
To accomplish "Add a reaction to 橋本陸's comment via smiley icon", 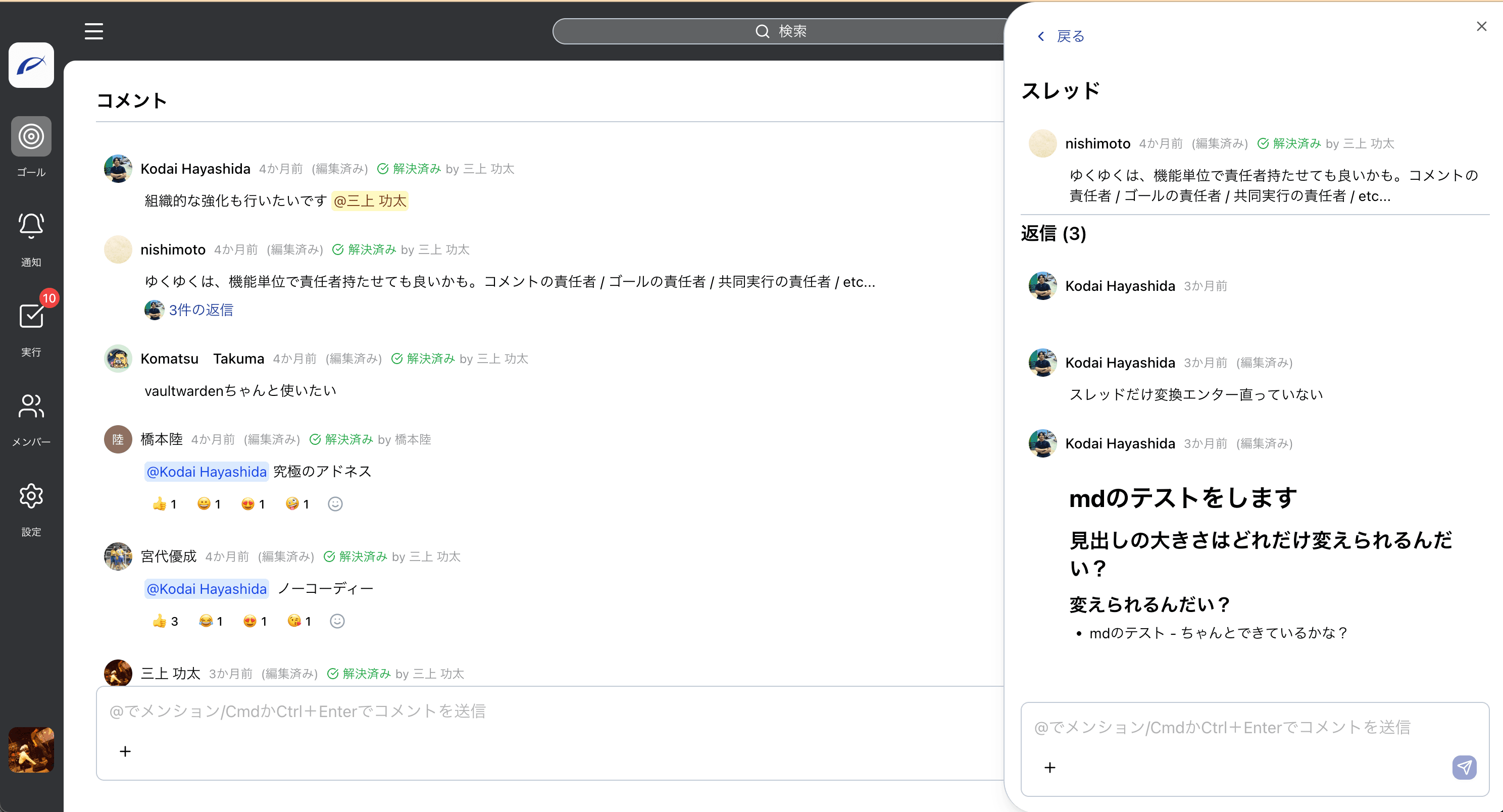I will click(335, 503).
